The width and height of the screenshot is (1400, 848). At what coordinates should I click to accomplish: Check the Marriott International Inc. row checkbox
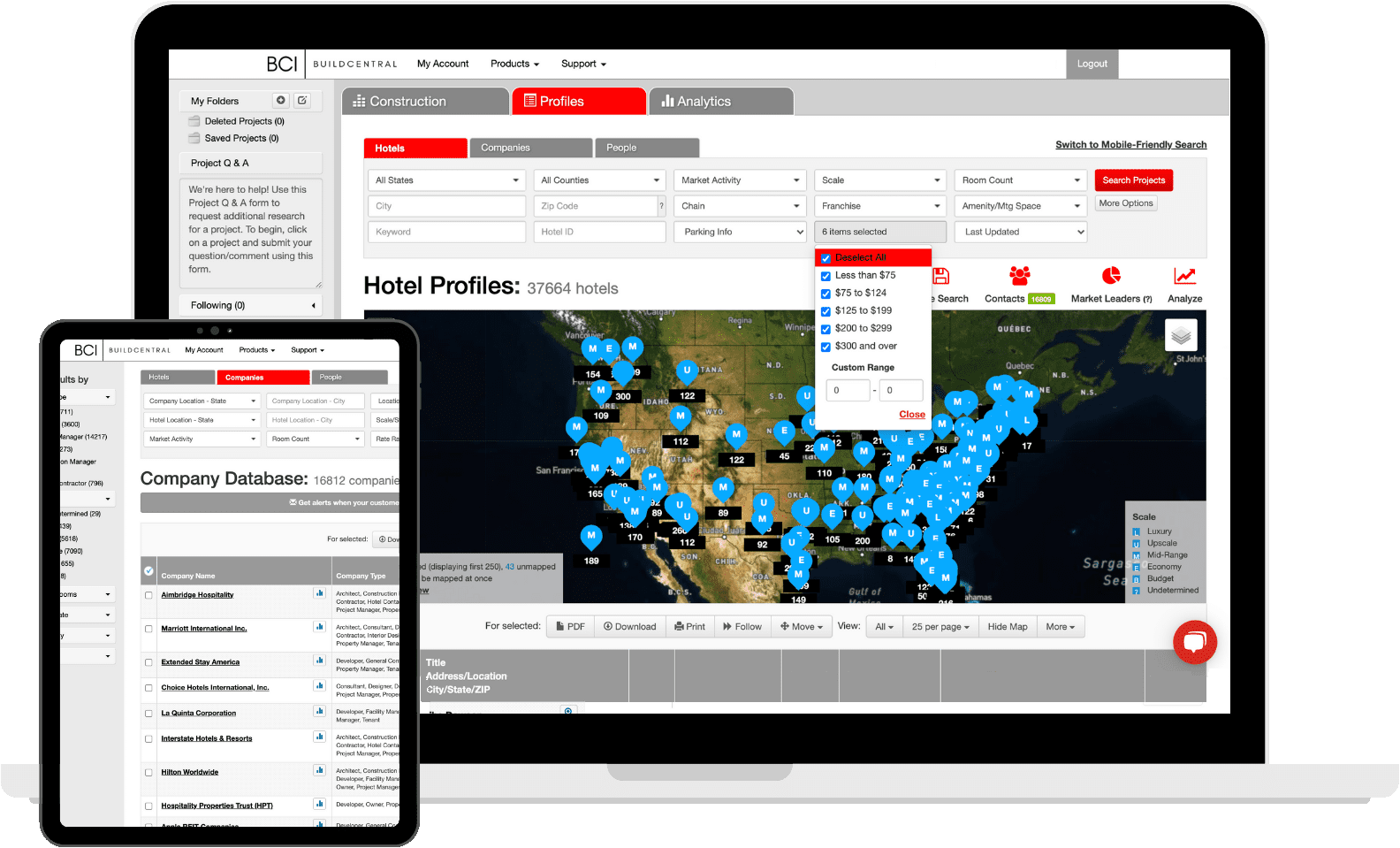(x=148, y=629)
